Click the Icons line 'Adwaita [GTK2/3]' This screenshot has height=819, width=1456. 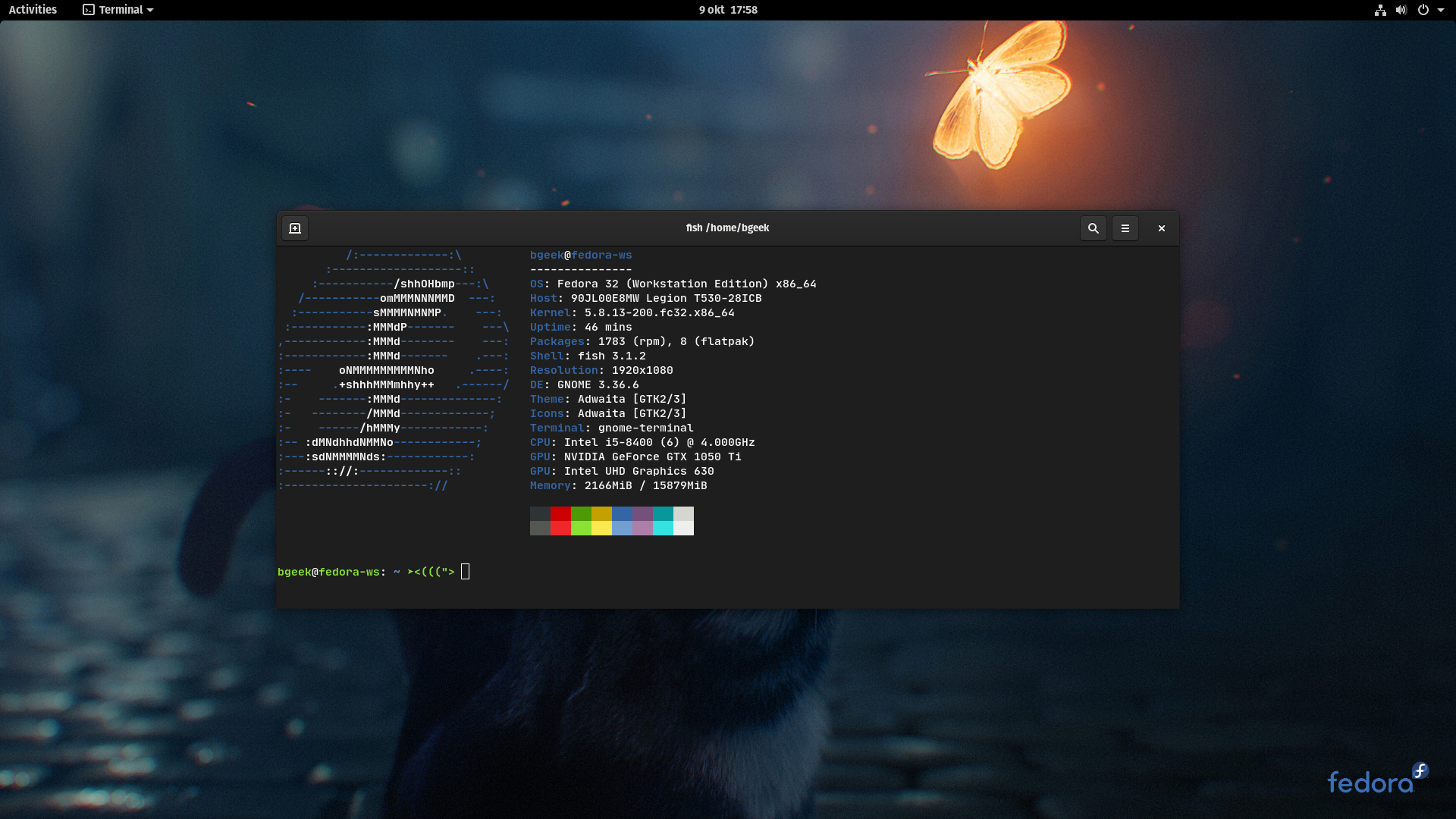(632, 413)
